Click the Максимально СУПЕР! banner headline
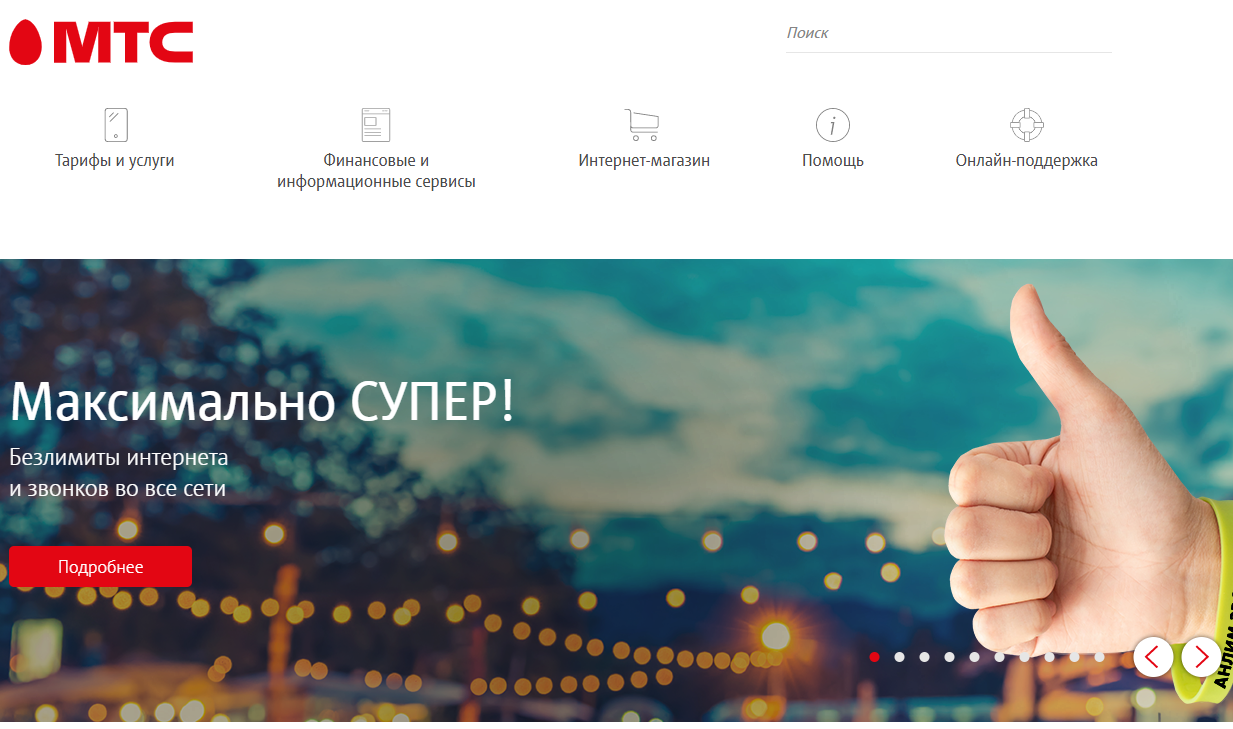1233x729 pixels. pyautogui.click(x=262, y=402)
